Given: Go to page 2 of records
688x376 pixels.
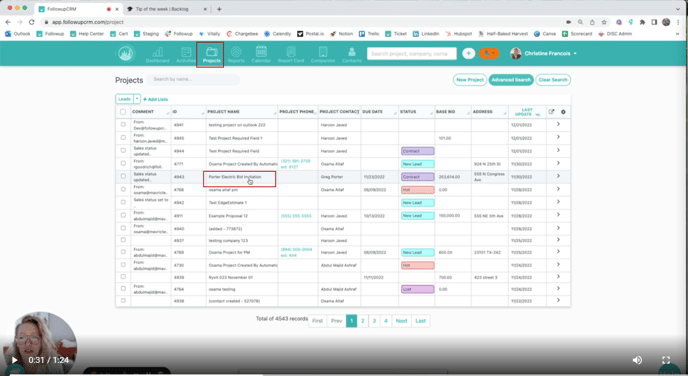Looking at the screenshot, I should [362, 321].
